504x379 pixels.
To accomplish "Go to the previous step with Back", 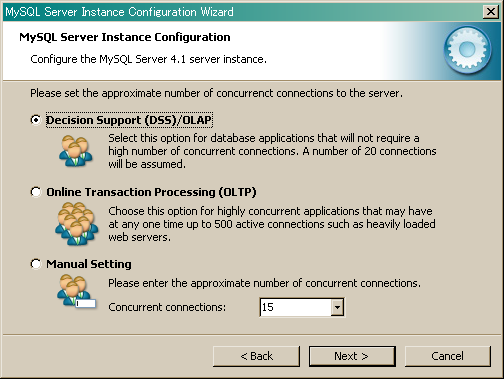I will click(256, 356).
